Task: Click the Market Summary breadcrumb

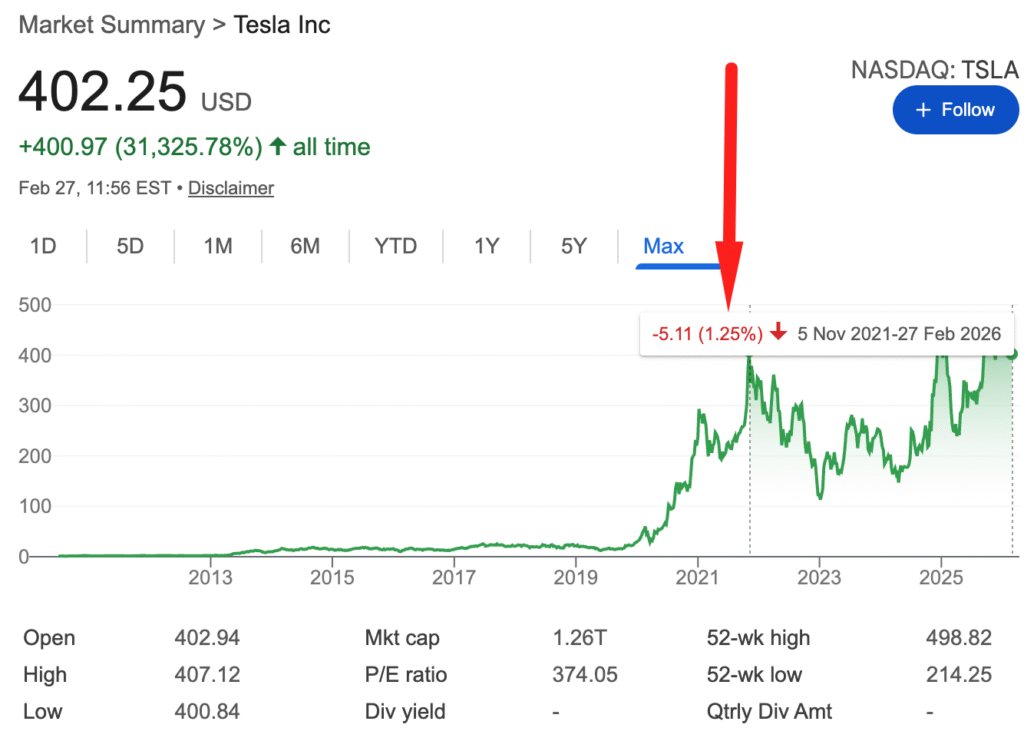Action: 110,25
